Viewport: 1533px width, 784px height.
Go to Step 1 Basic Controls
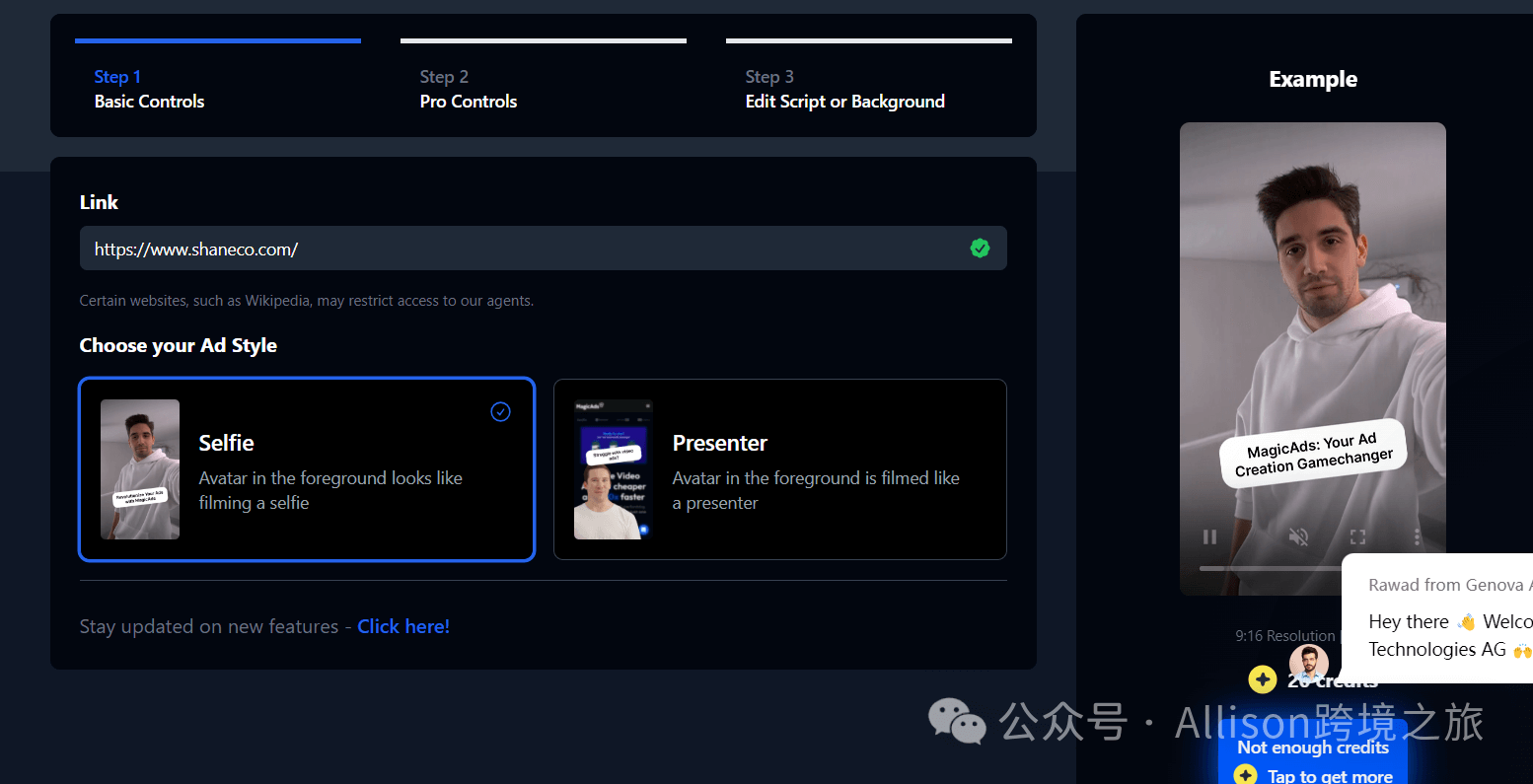pyautogui.click(x=149, y=89)
